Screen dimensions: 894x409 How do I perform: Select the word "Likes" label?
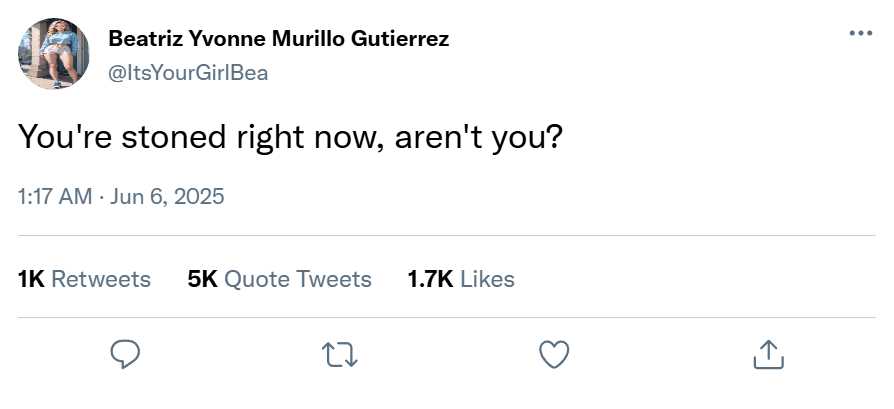click(487, 279)
